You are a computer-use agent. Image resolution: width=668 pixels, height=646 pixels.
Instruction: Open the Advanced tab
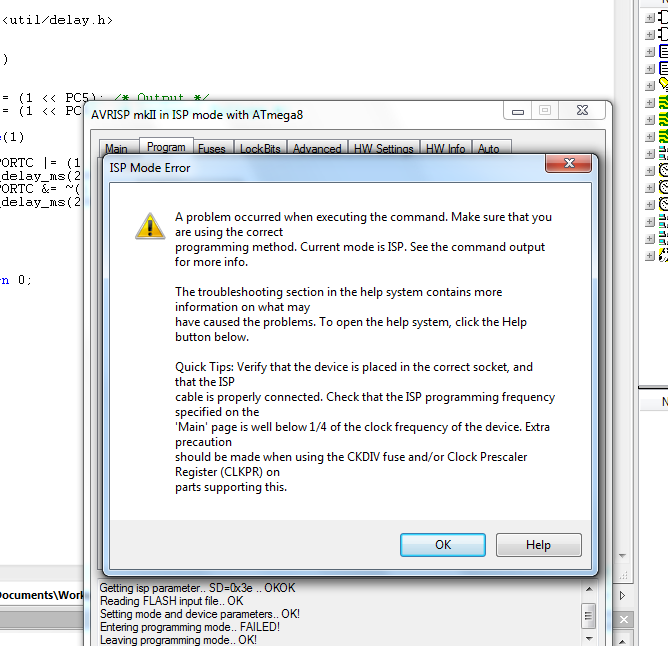point(317,148)
